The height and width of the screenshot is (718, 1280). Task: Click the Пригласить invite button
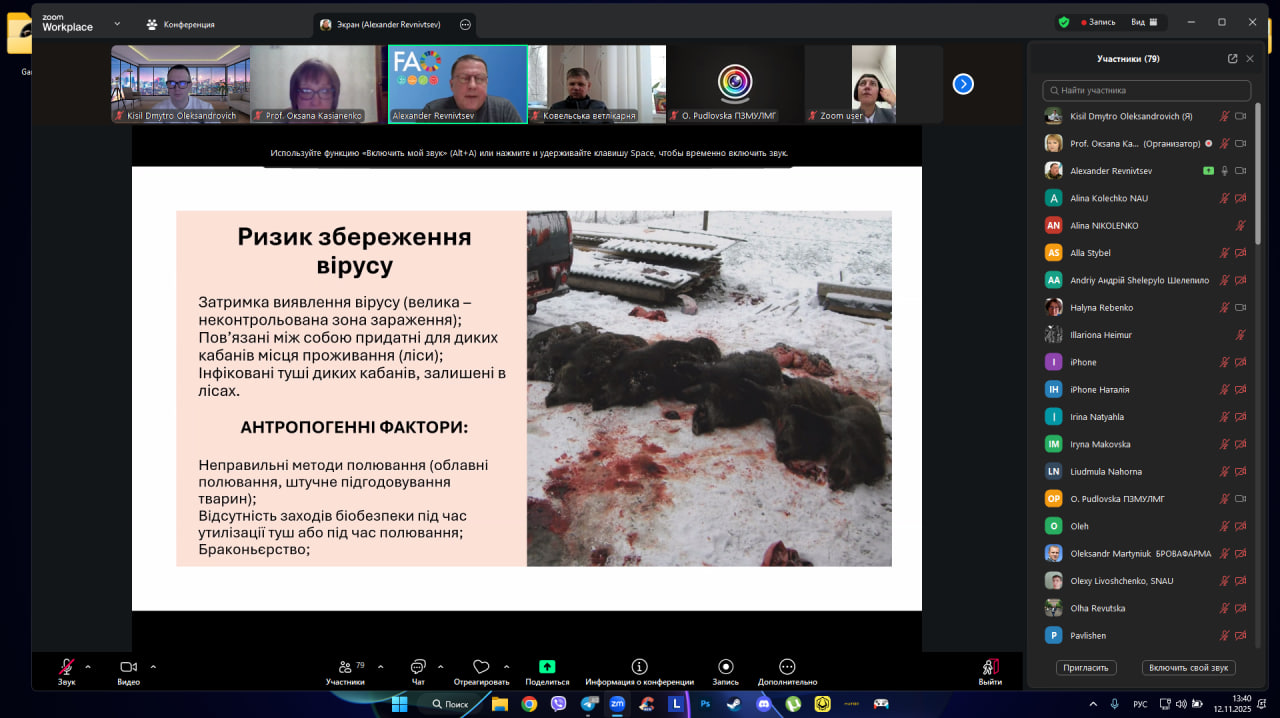coord(1085,667)
